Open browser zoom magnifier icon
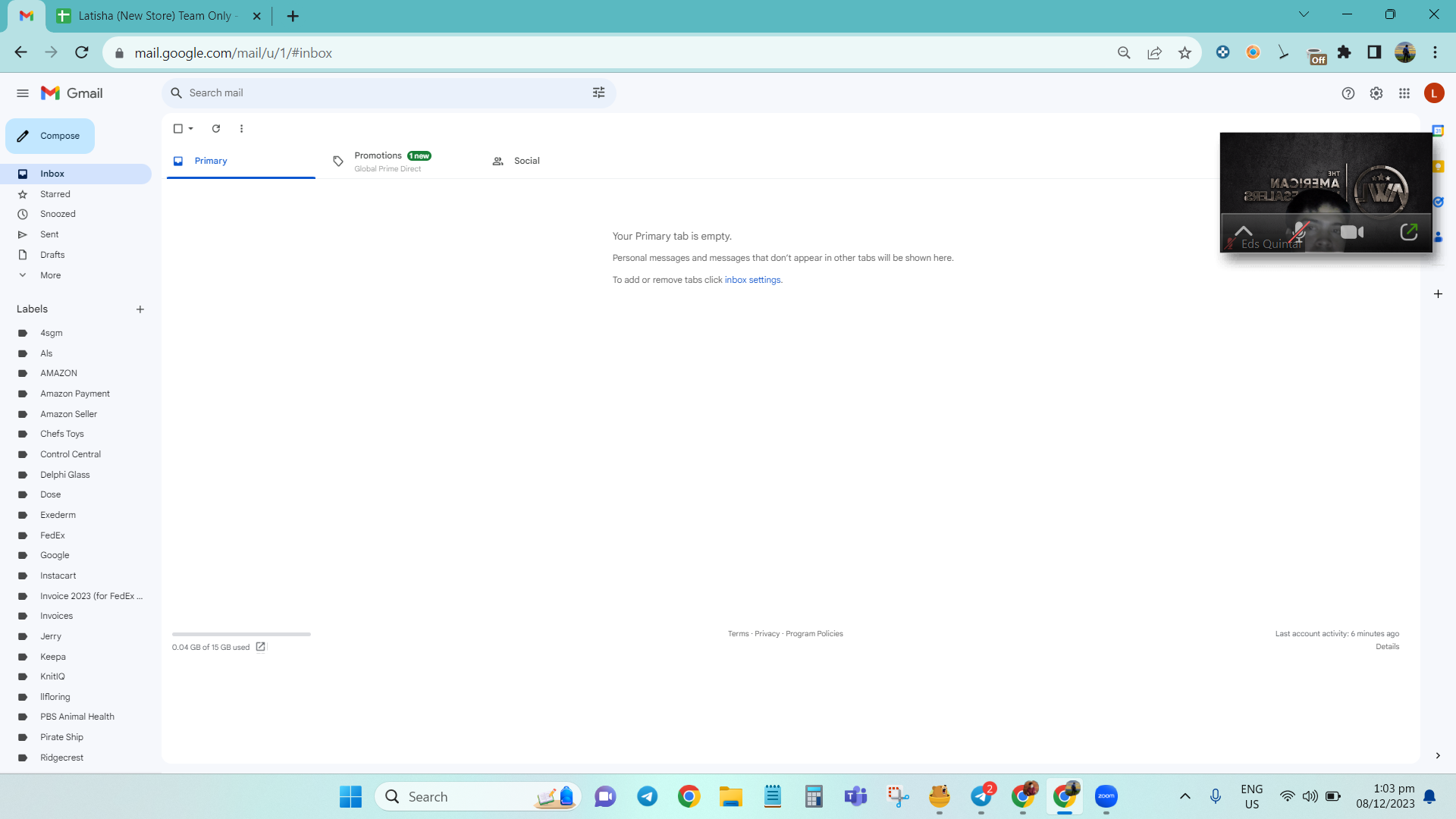1456x819 pixels. pos(1124,53)
